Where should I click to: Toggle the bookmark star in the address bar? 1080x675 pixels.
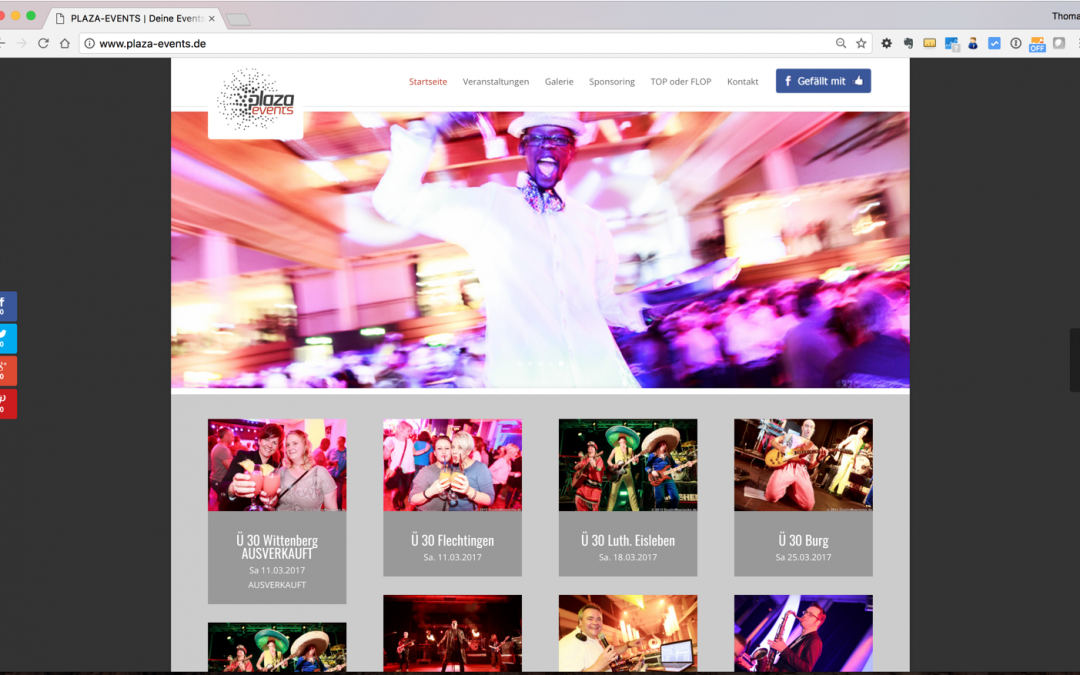[x=861, y=43]
